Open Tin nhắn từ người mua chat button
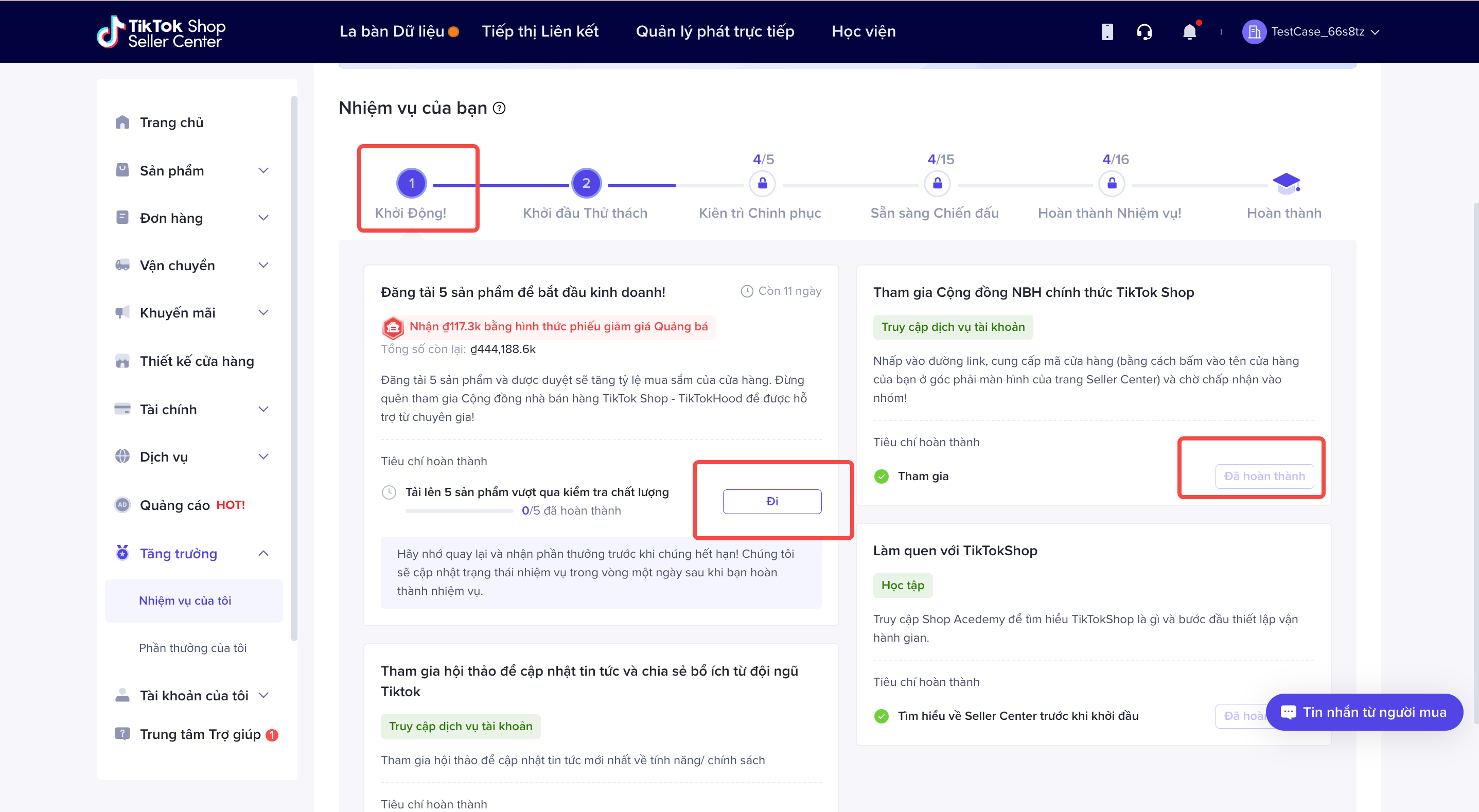Viewport: 1479px width, 812px height. pos(1364,712)
